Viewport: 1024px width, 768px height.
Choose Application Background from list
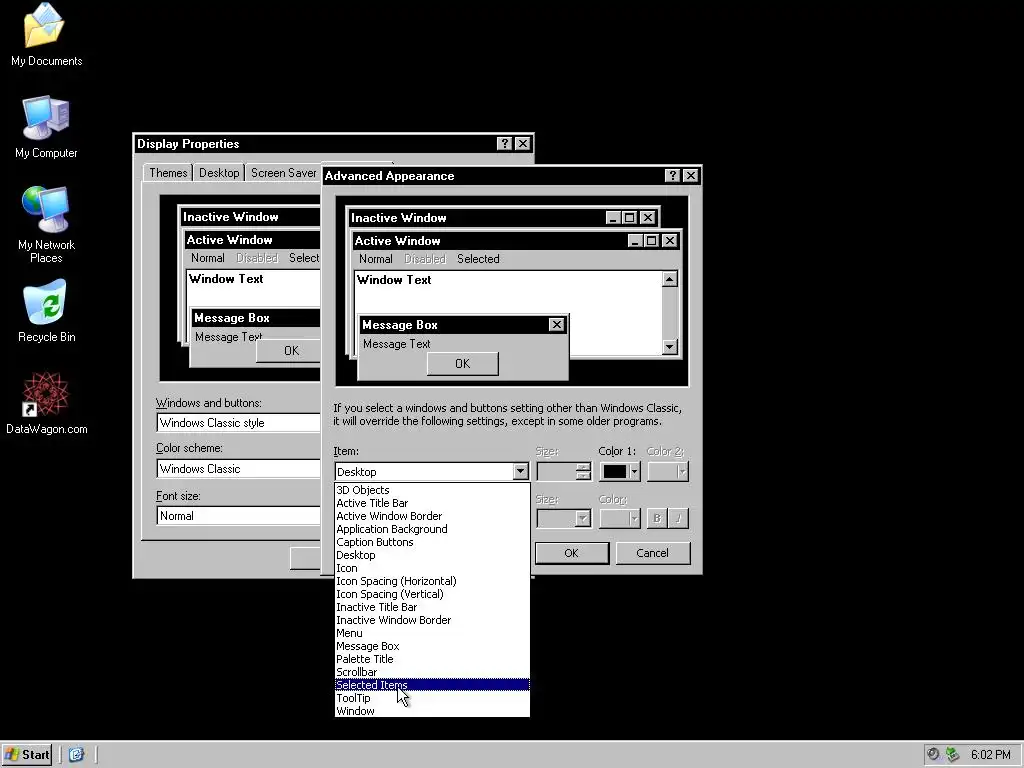(432, 529)
